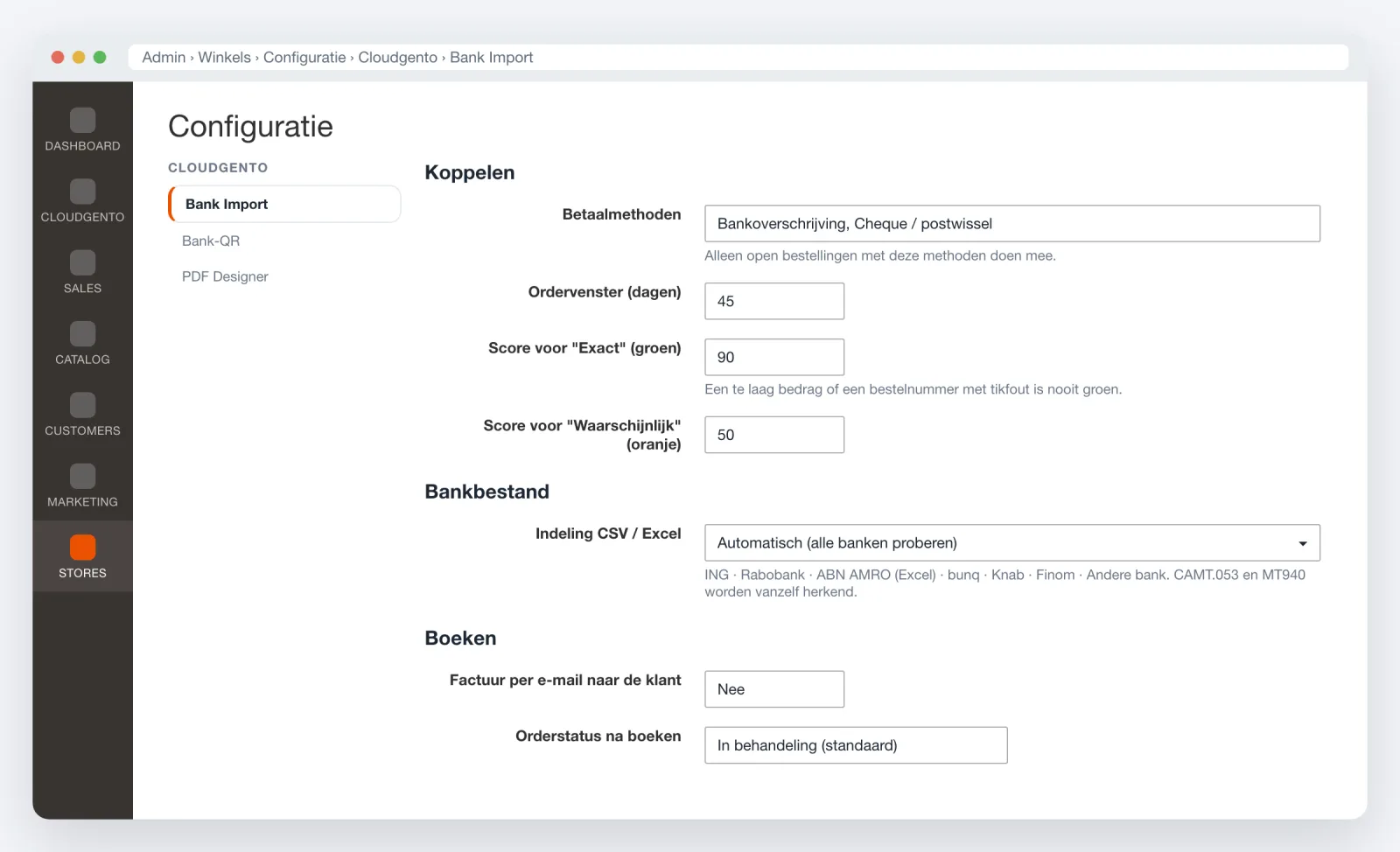Viewport: 1400px width, 852px height.
Task: Open the Marketing sidebar icon
Action: pyautogui.click(x=82, y=477)
